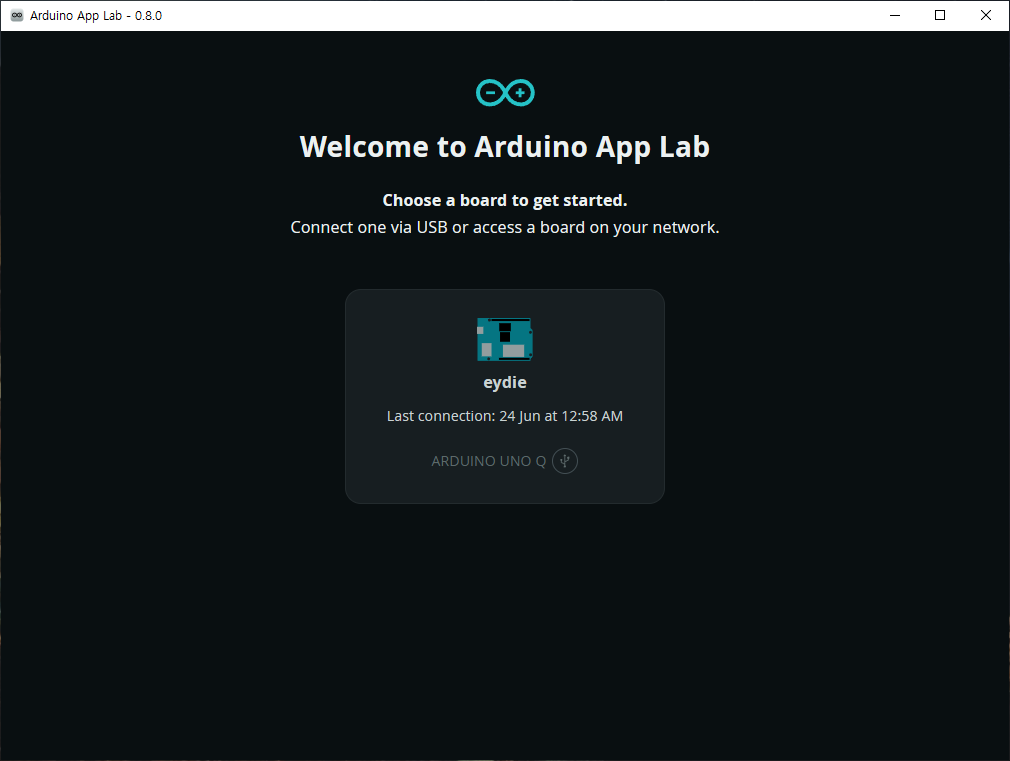Viewport: 1010px width, 761px height.
Task: Click 'Welcome to Arduino App Lab' heading
Action: coord(505,147)
